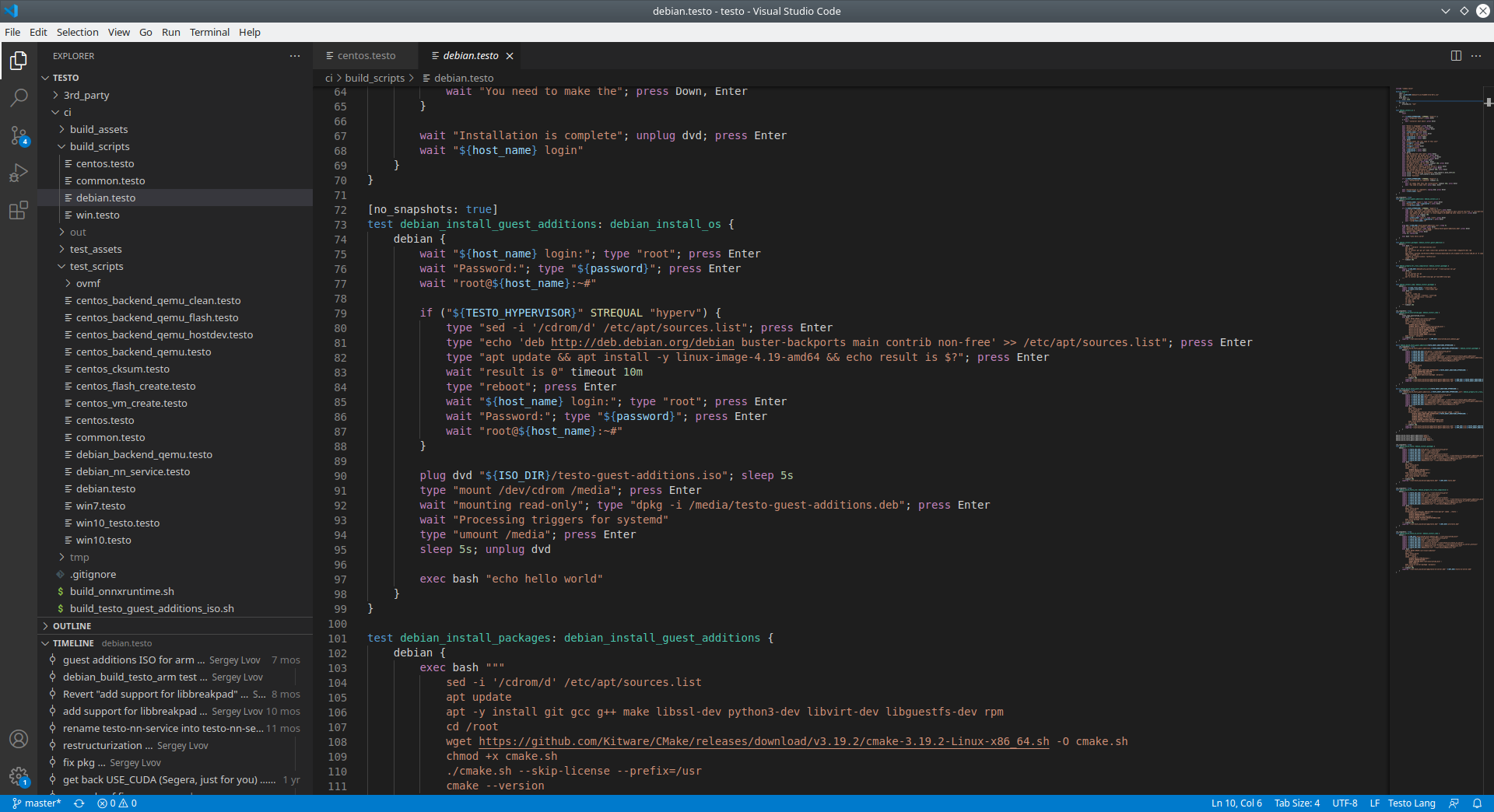
Task: Open the View menu
Action: pyautogui.click(x=119, y=33)
